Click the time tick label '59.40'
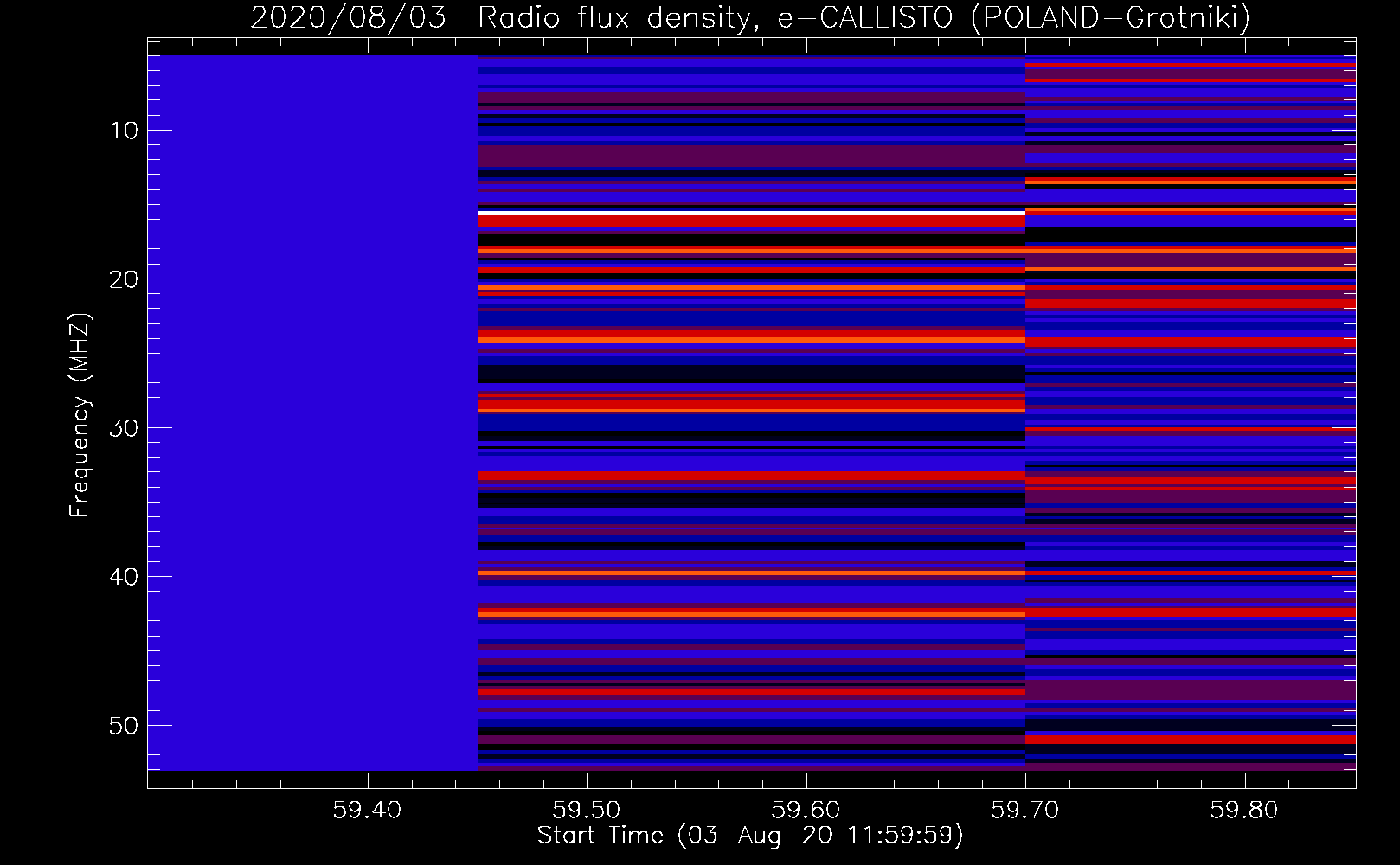This screenshot has height=865, width=1400. tap(367, 810)
